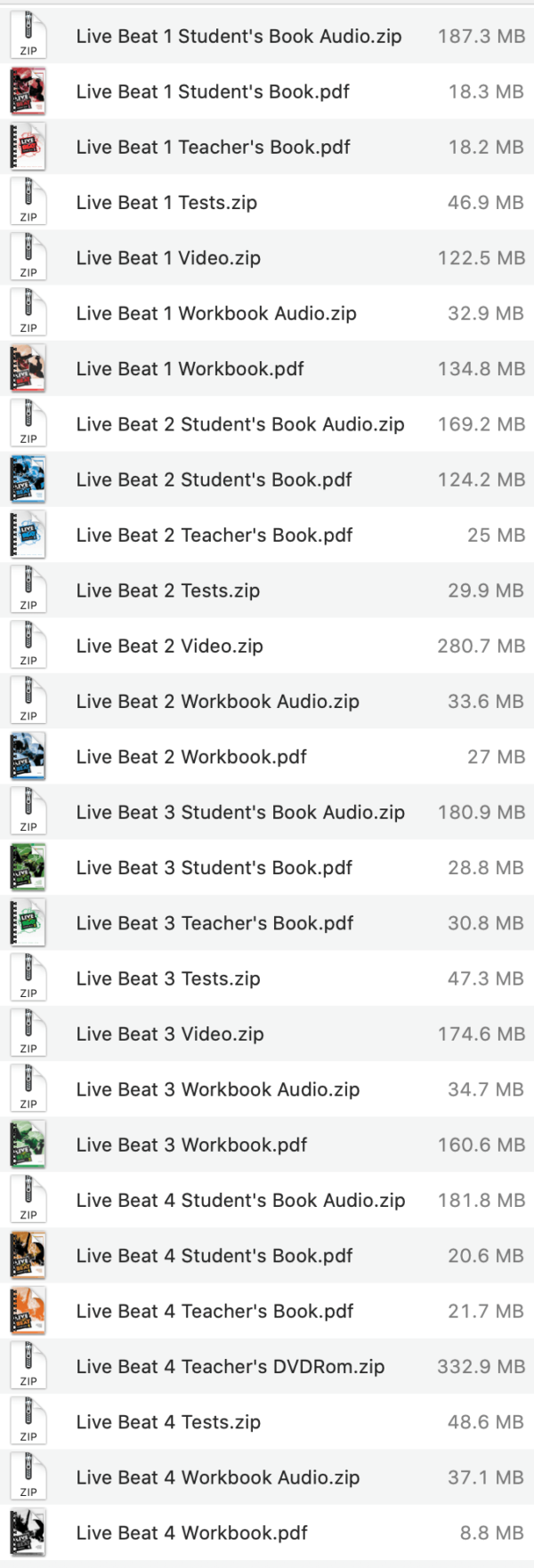Open Live Beat 3 Teacher's Book.pdf
Viewport: 534px width, 1568px height.
[191, 922]
